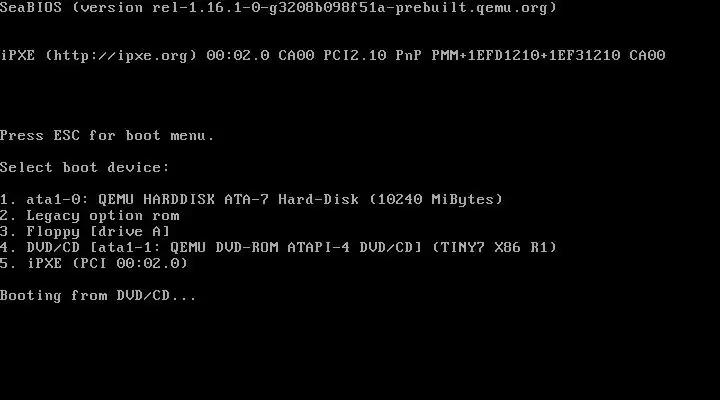Image resolution: width=720 pixels, height=400 pixels.
Task: Click the TINY7 X86 R1 disc label
Action: point(494,248)
